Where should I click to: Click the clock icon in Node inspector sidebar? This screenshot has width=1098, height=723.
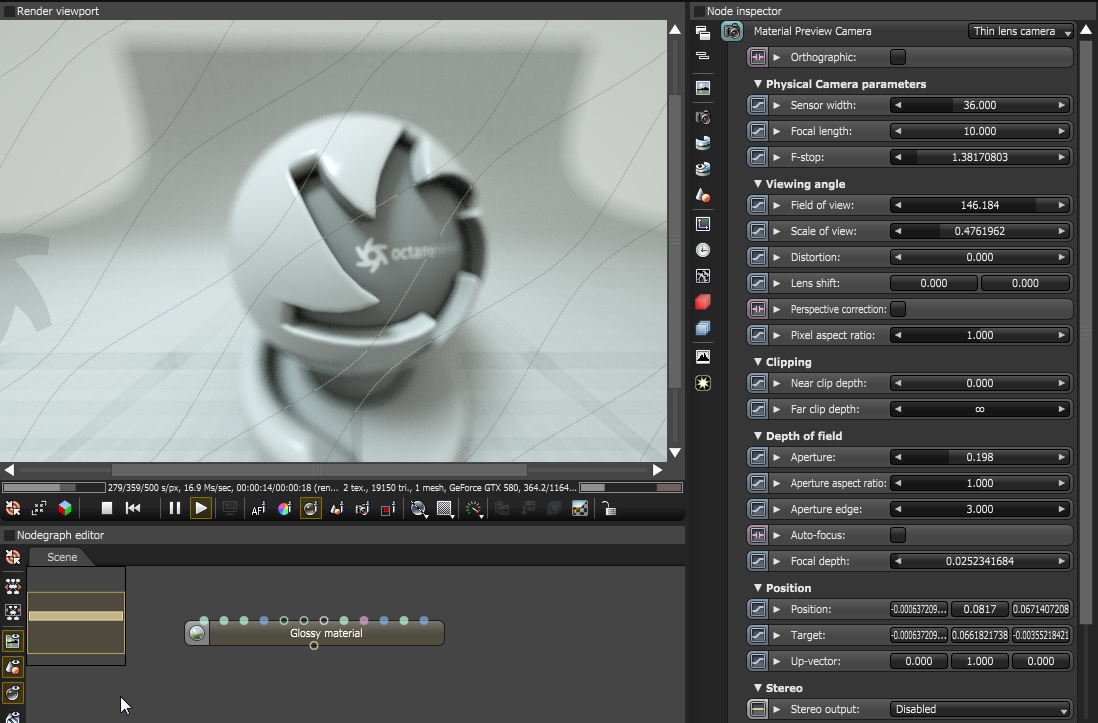tap(703, 250)
